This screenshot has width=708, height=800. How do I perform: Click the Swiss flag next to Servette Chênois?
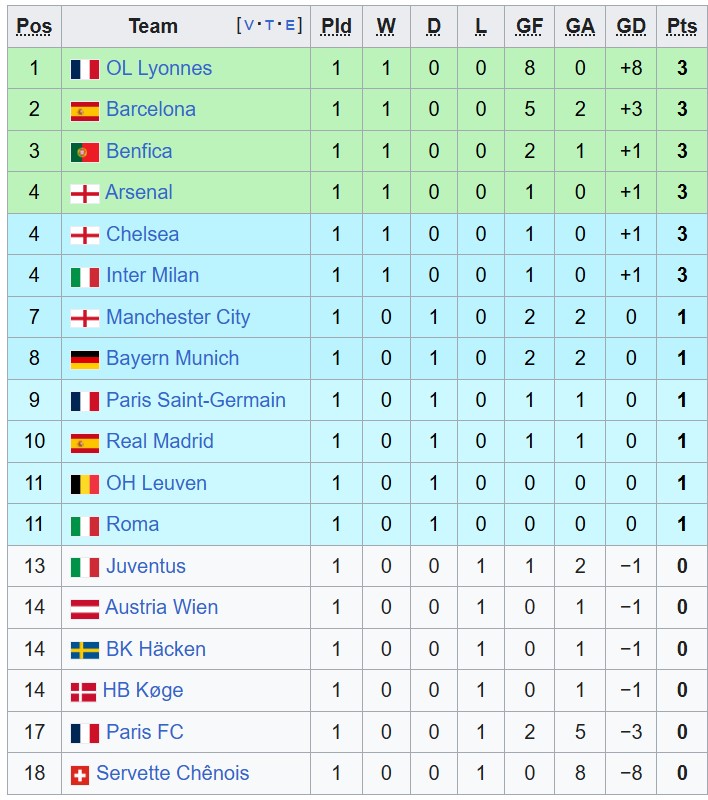[80, 775]
